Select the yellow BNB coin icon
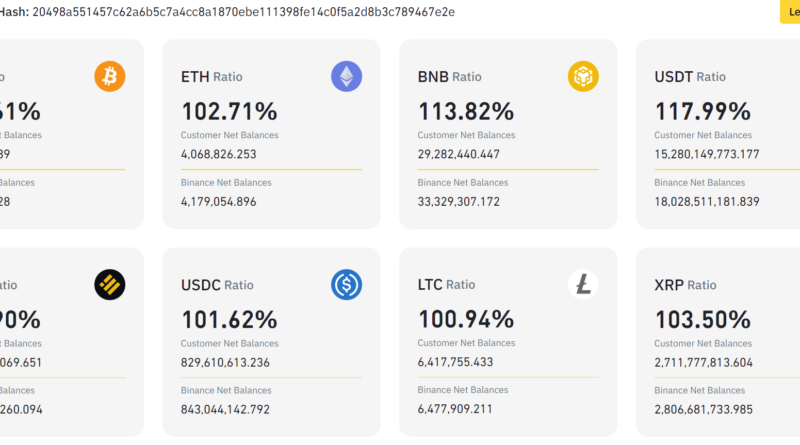Screen dimensions: 800x445 583,76
